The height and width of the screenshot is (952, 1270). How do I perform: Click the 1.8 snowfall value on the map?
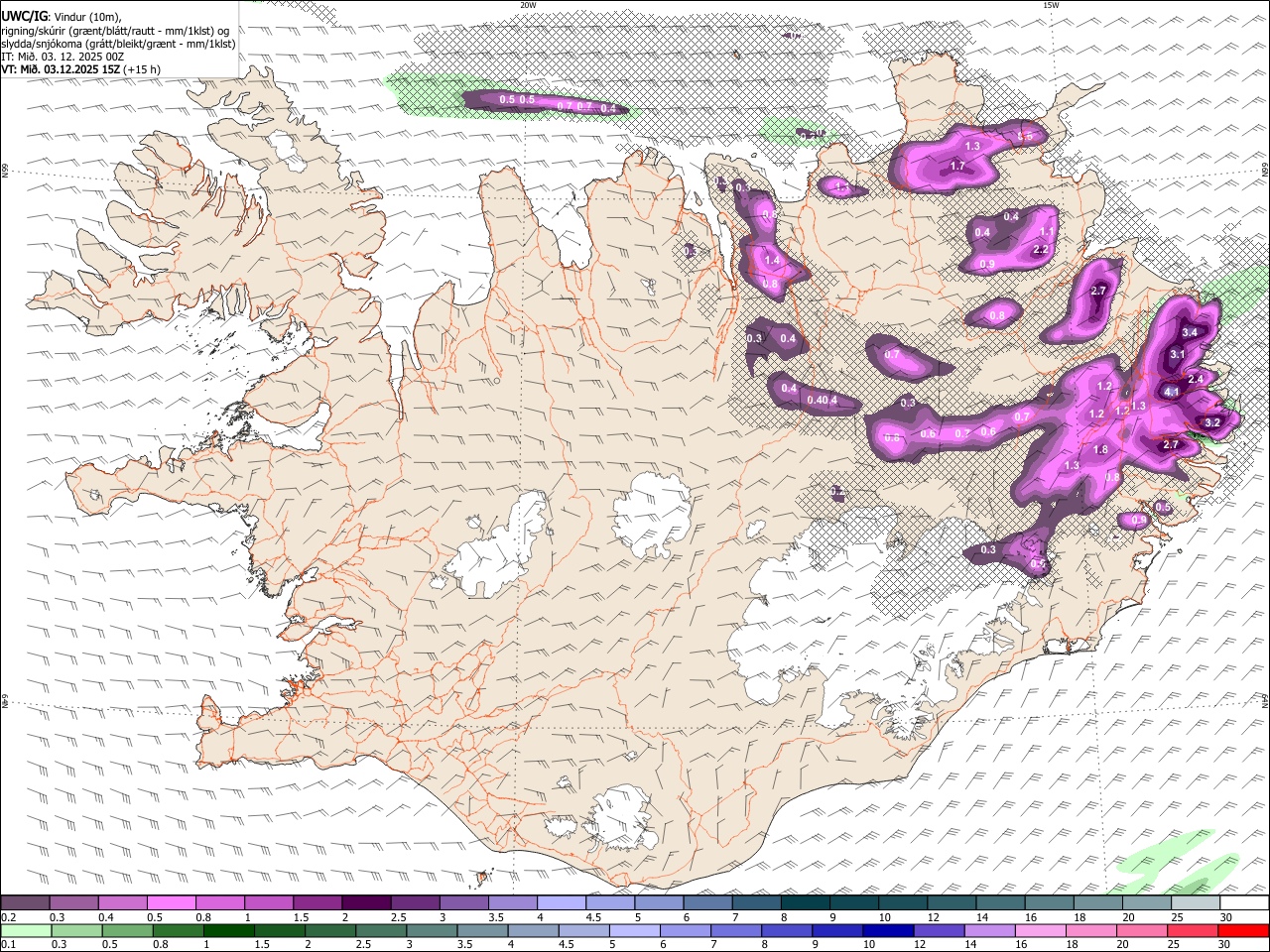[x=1100, y=450]
